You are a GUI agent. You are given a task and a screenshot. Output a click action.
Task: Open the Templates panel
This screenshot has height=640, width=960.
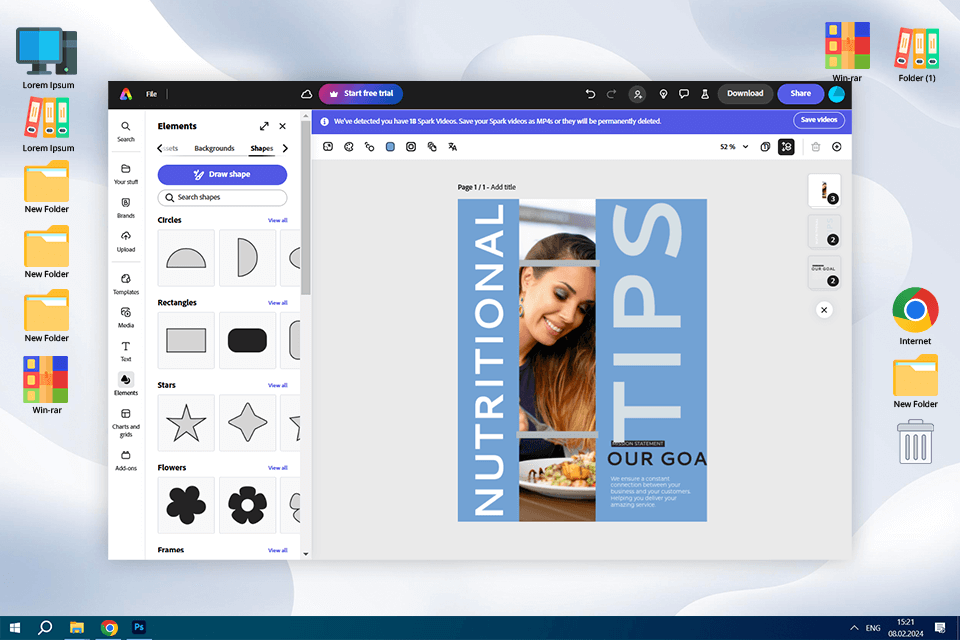click(126, 284)
